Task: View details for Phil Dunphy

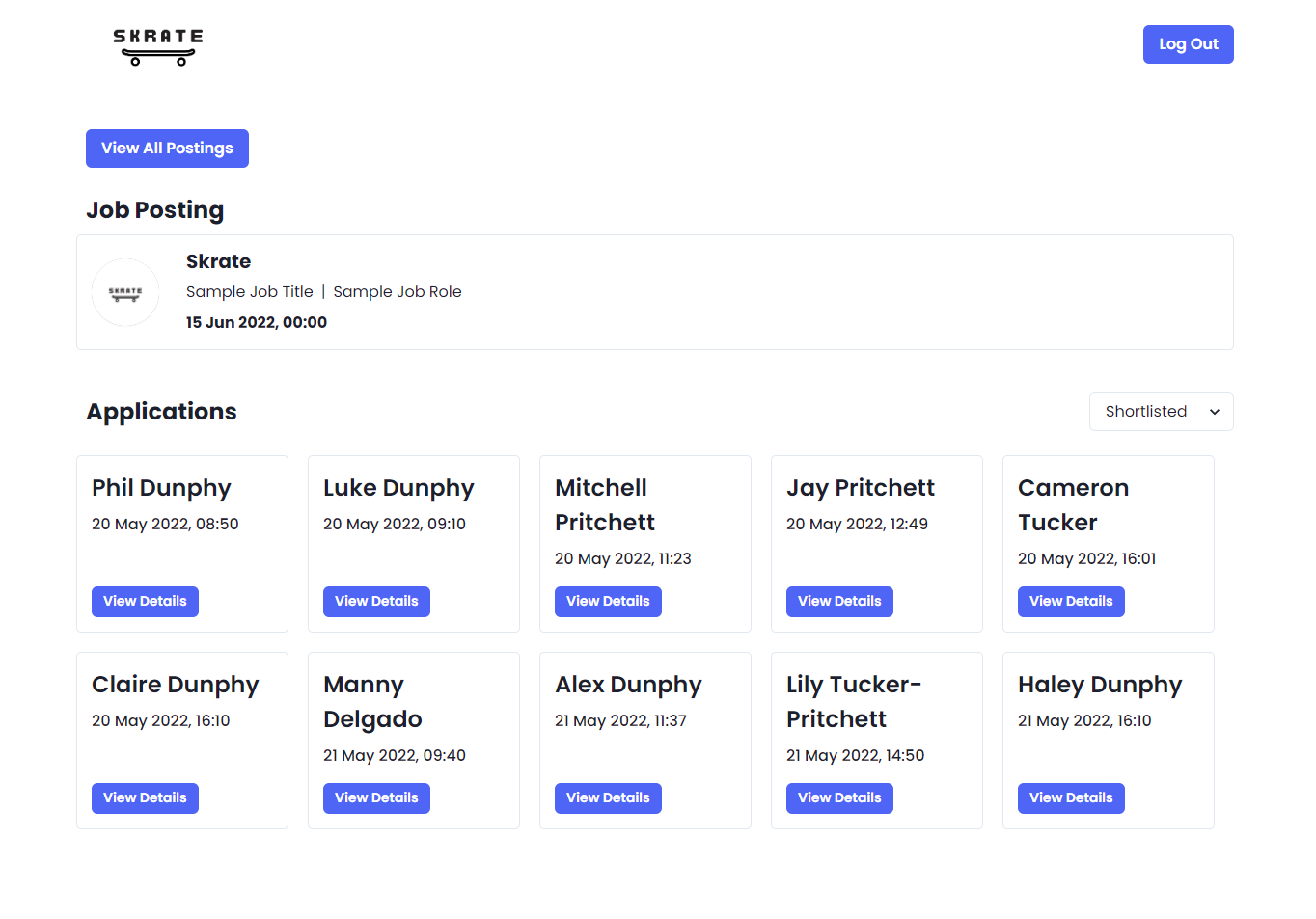Action: pos(145,602)
